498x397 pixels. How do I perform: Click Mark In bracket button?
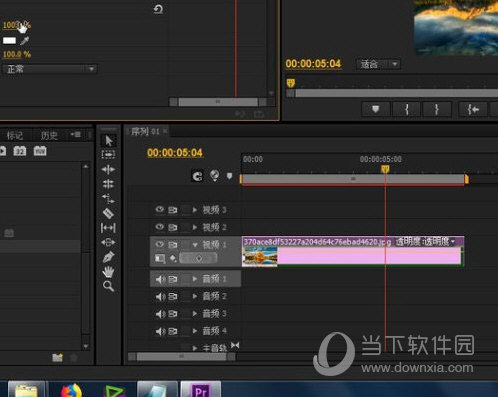tap(406, 109)
